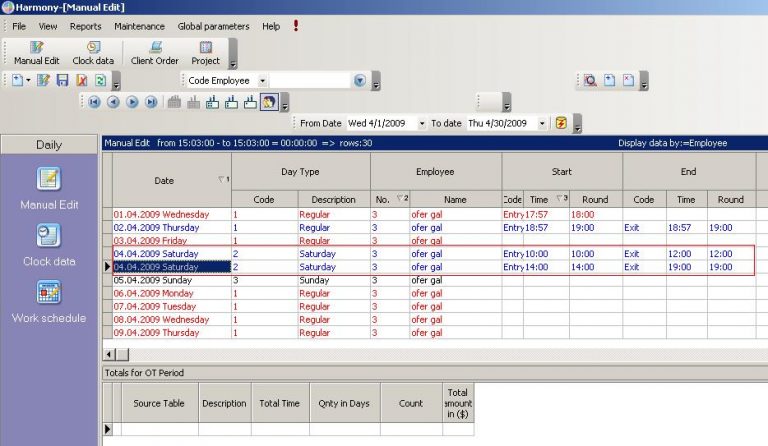
Task: Open the From Date calendar dropdown
Action: 422,123
